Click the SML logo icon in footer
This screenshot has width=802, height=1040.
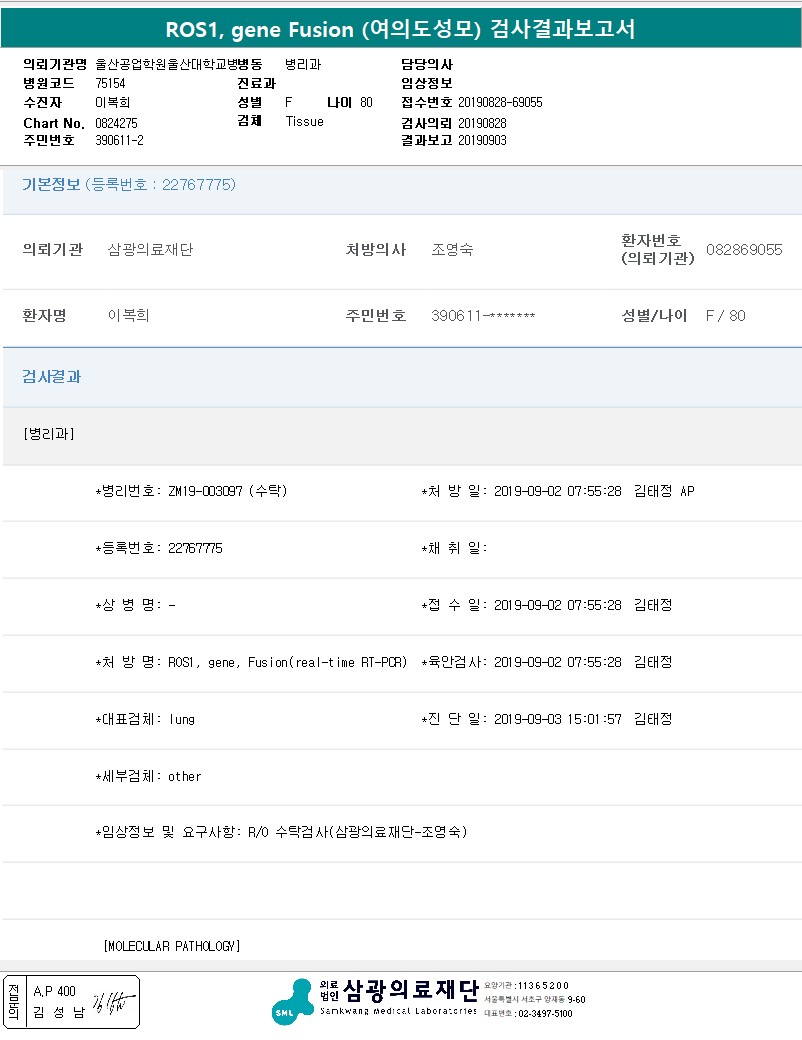[x=293, y=1002]
